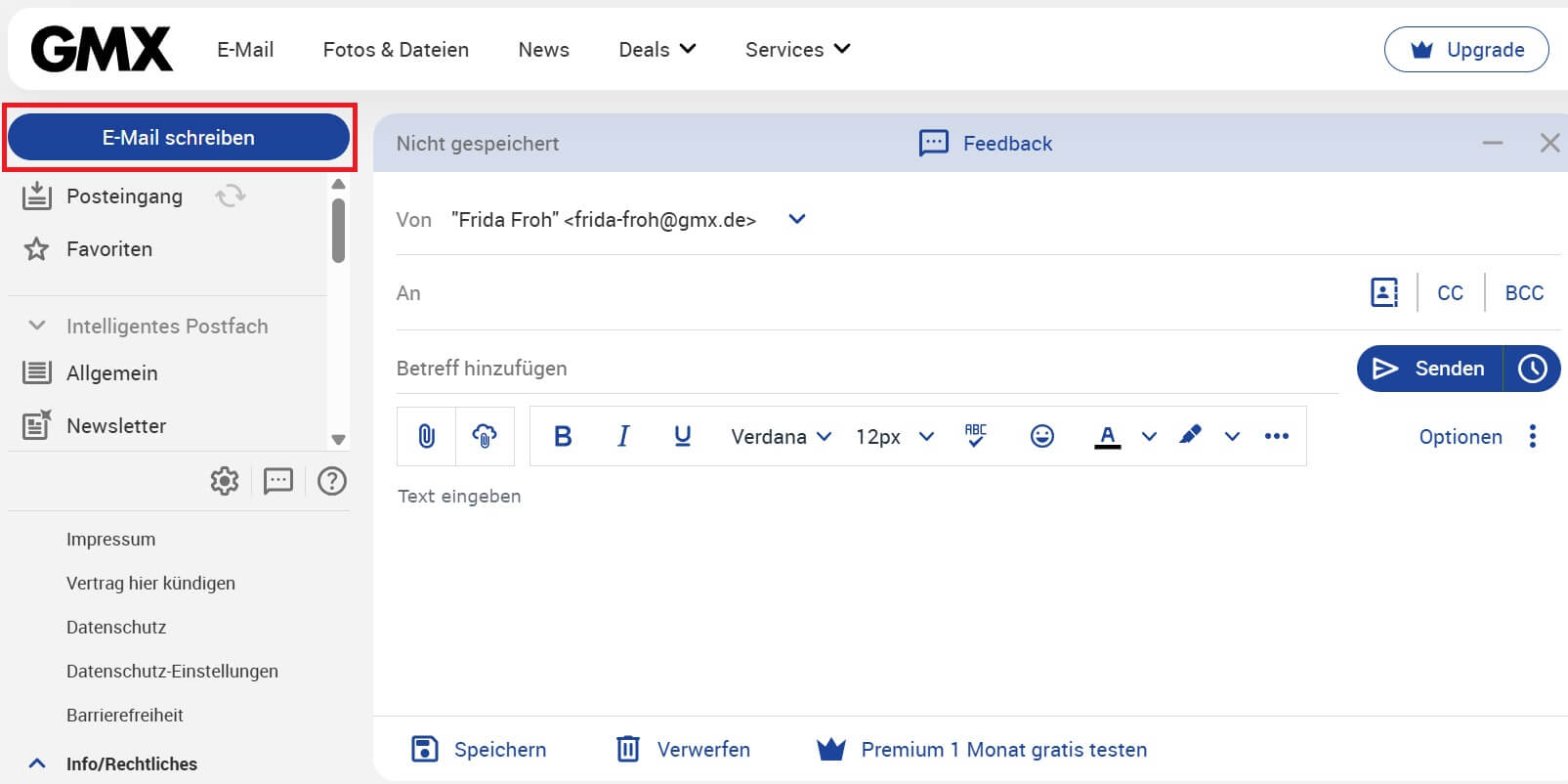Minimize the compose window
Viewport: 1568px width, 784px height.
(1493, 143)
